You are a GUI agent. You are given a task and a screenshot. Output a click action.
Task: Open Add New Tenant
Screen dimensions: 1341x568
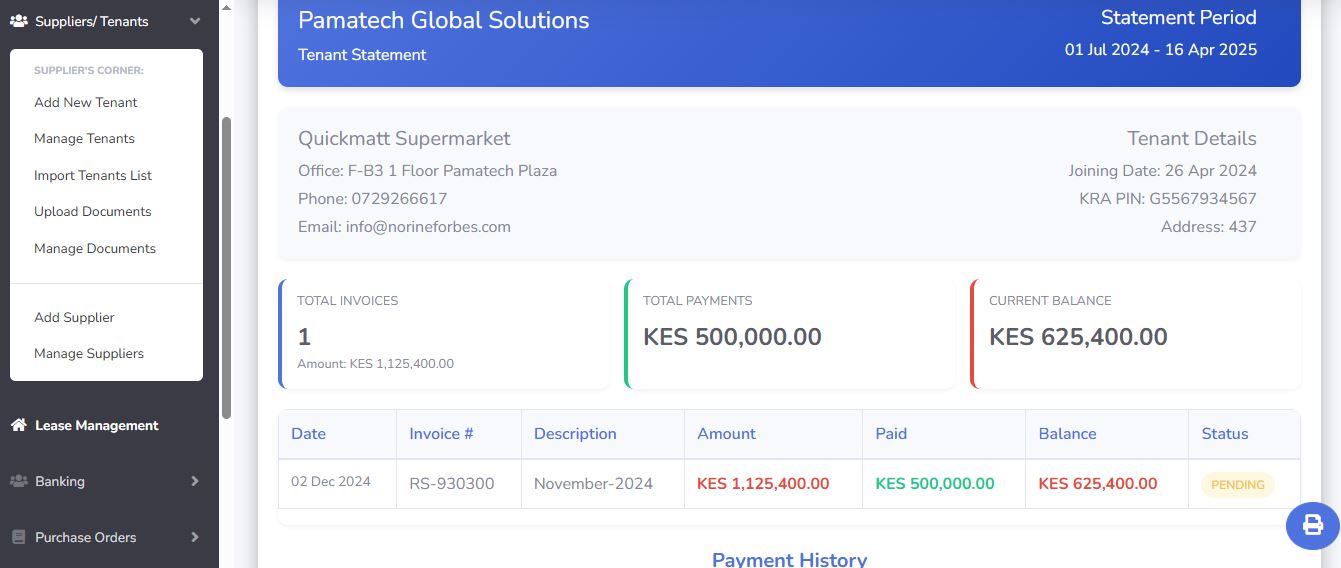click(x=86, y=102)
